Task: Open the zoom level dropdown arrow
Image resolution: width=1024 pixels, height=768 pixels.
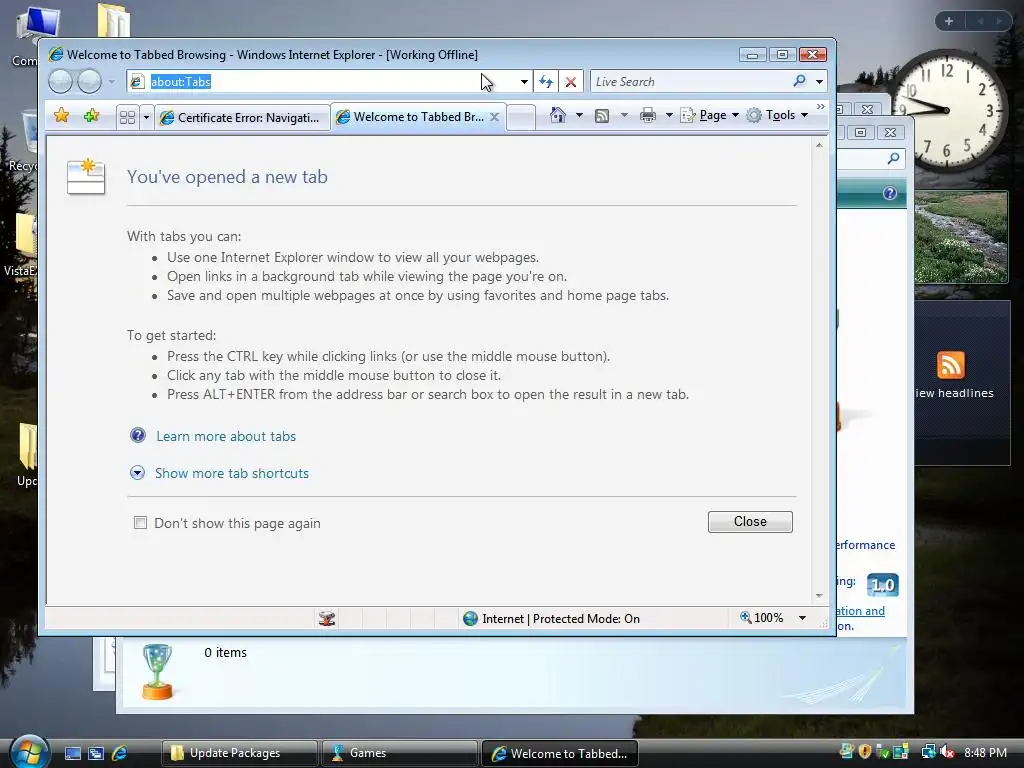Action: 803,618
